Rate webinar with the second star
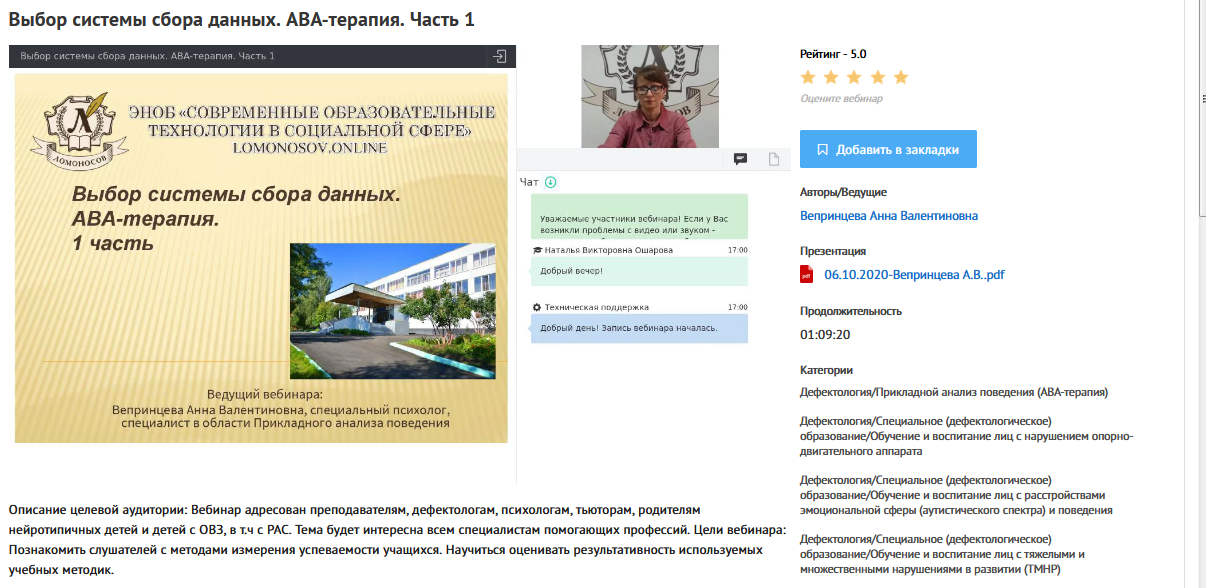This screenshot has width=1206, height=588. [x=831, y=77]
